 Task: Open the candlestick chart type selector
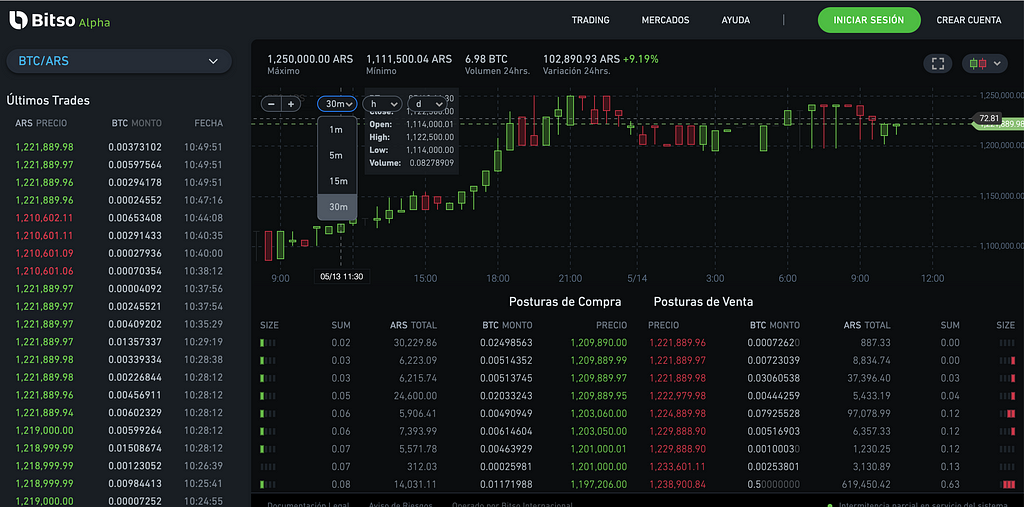(985, 63)
